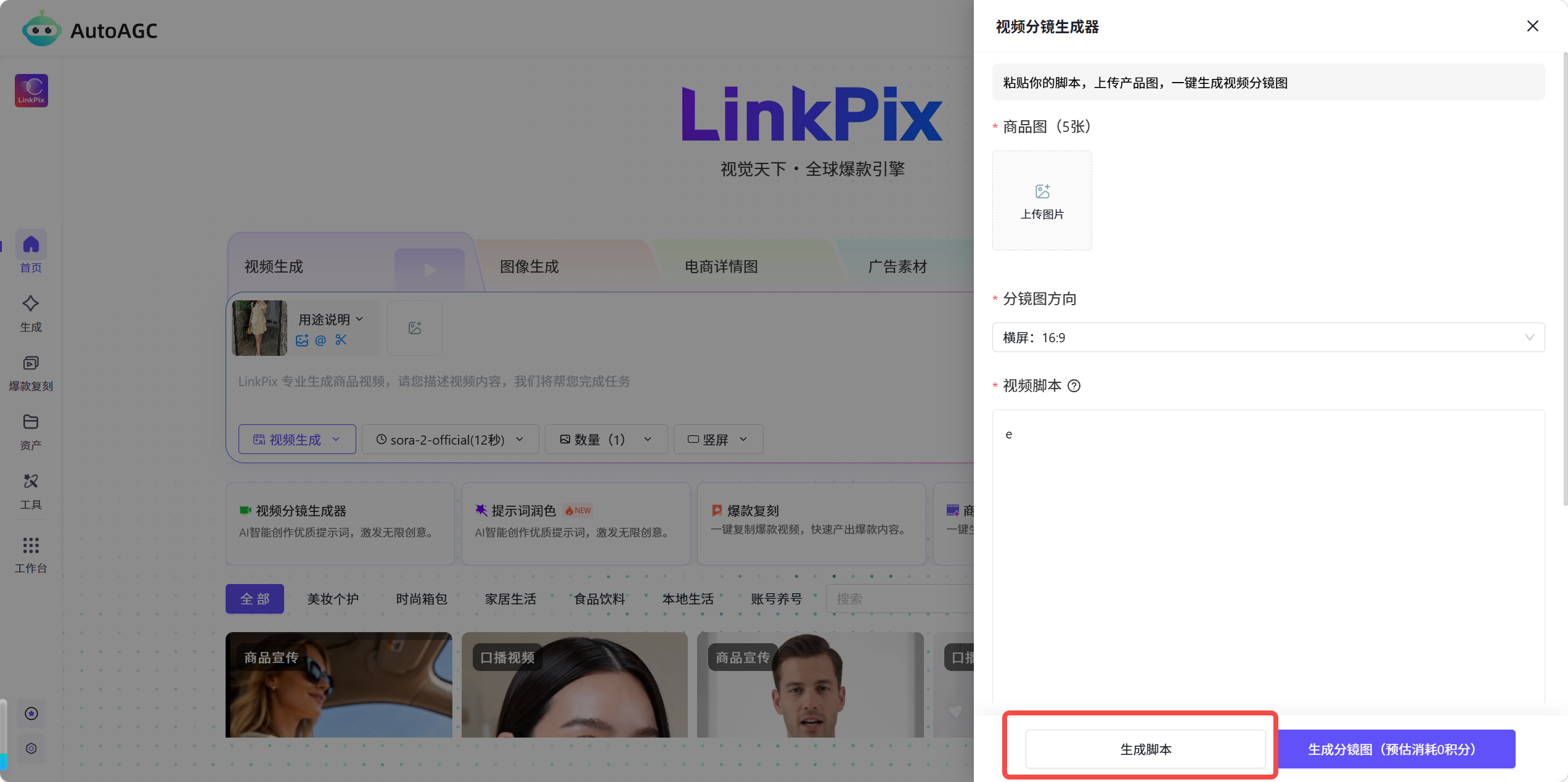Screen dimensions: 1568x782
Task: Switch to the 广告素材 tab
Action: click(897, 266)
